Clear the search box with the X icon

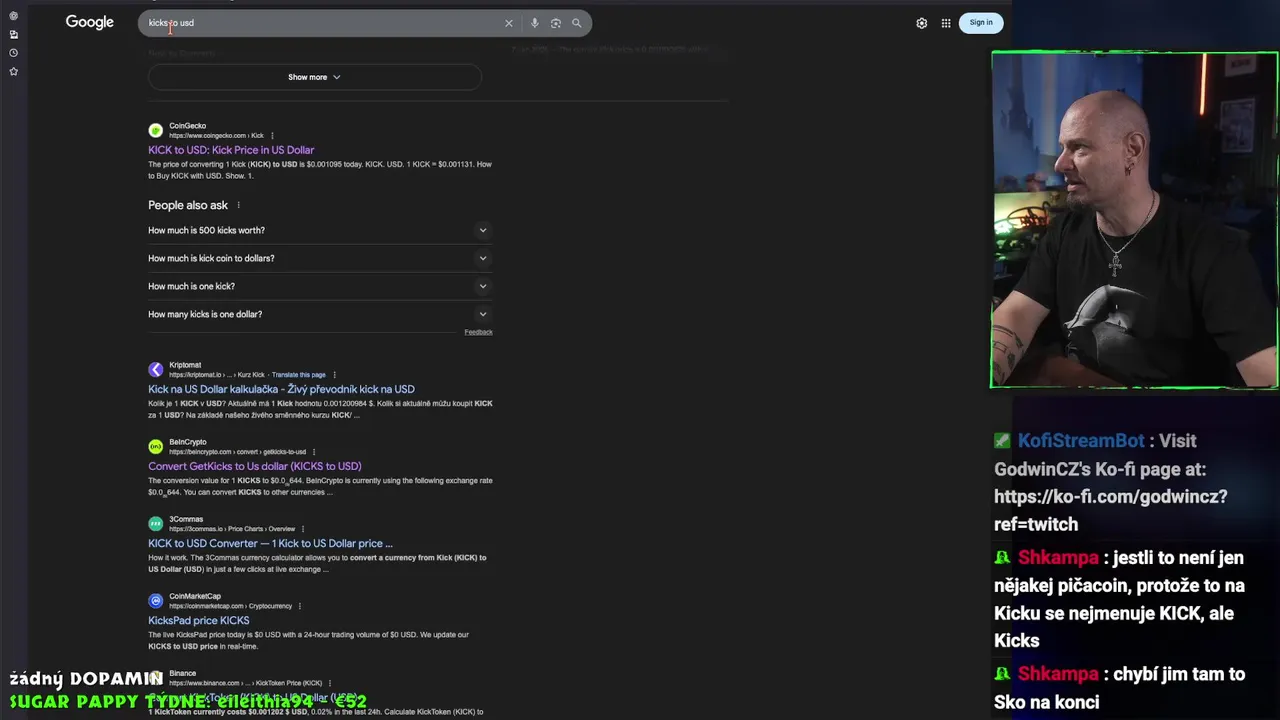[508, 23]
